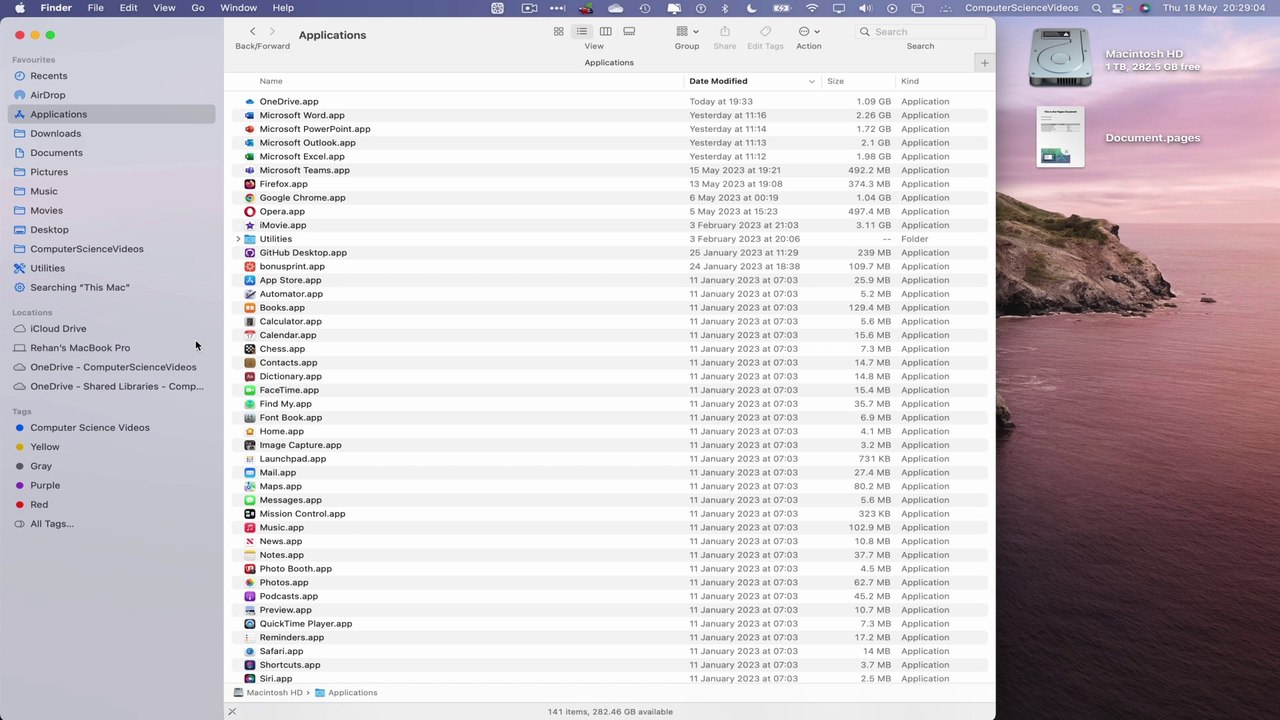Open the Help menu
The image size is (1280, 720).
point(283,8)
